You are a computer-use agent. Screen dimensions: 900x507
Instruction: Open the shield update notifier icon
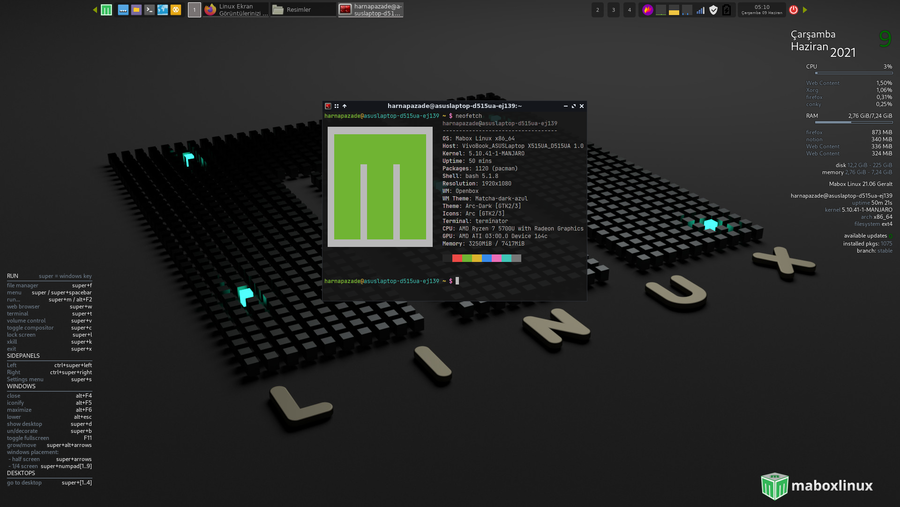click(x=713, y=10)
